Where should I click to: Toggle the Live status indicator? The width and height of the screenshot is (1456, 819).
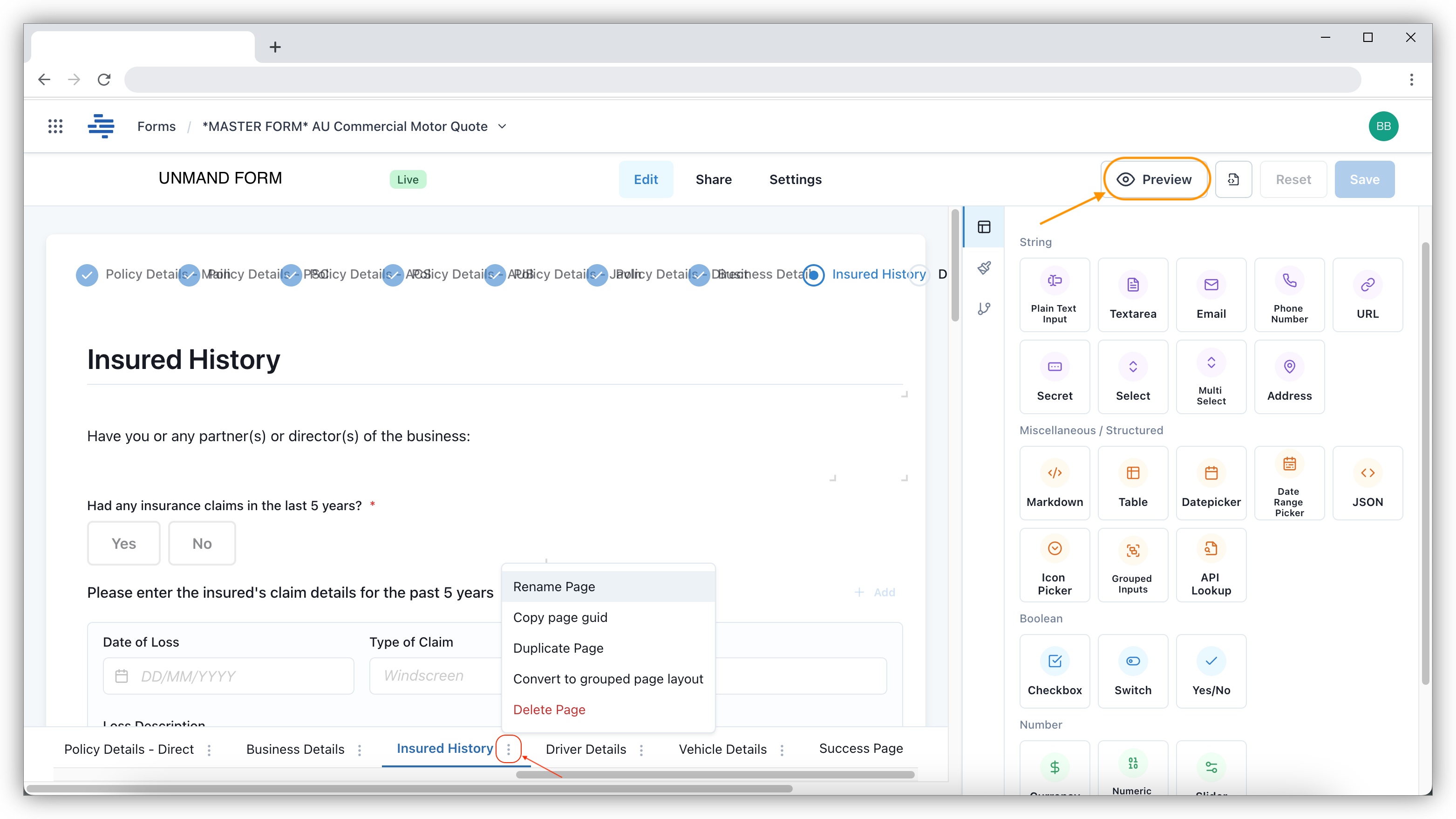click(x=408, y=179)
